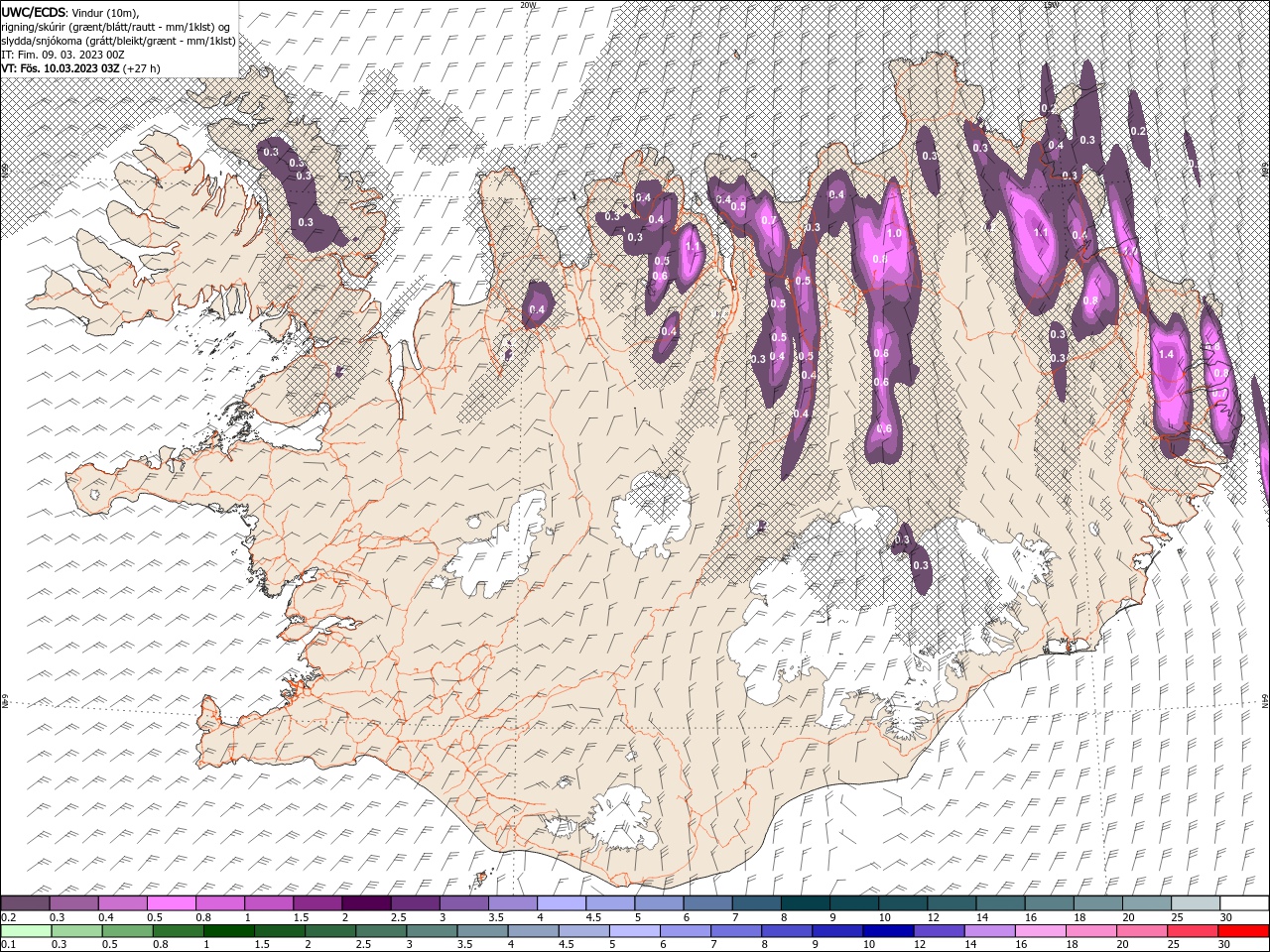Select the purple swatch between 1.5 and 2
The height and width of the screenshot is (952, 1270).
[x=317, y=903]
